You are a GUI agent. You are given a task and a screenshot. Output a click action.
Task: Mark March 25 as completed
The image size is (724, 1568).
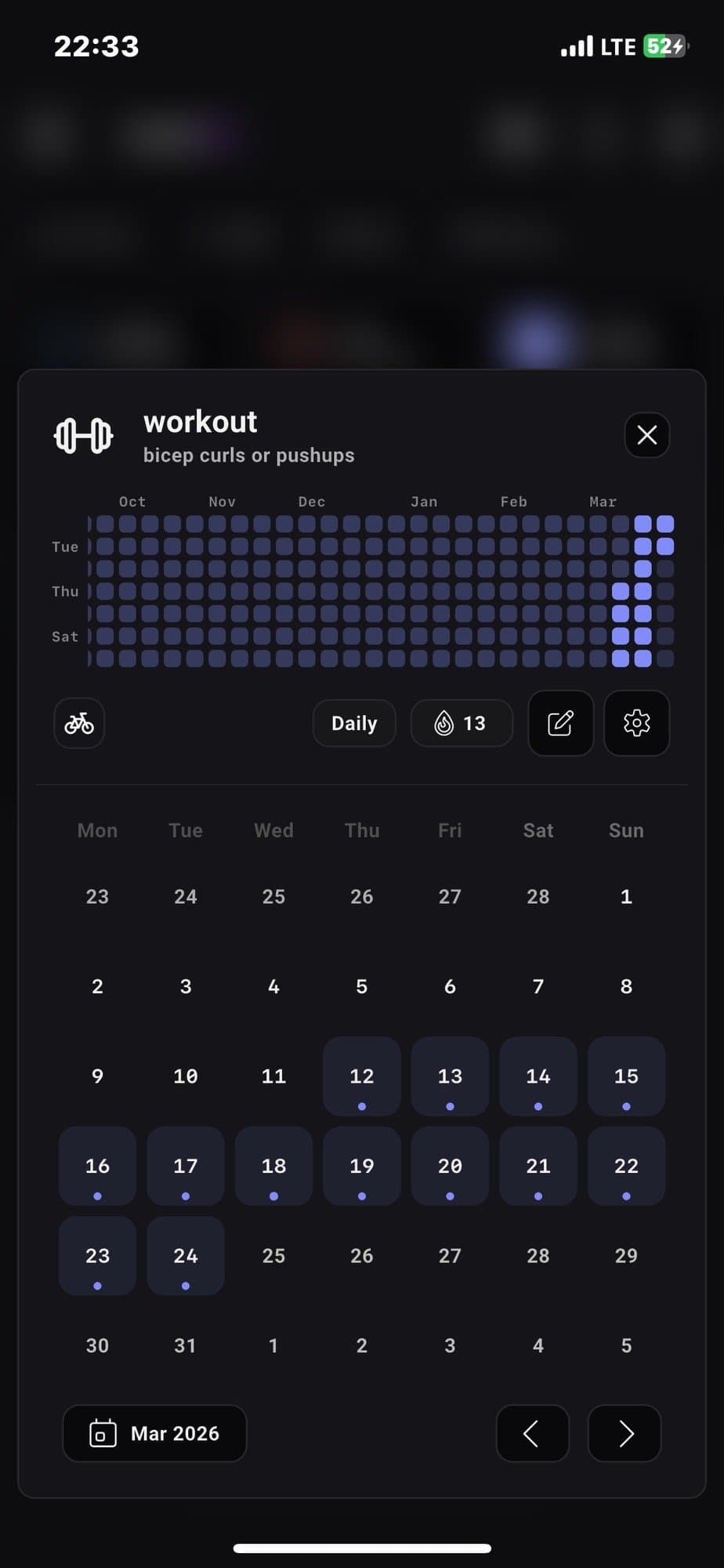point(273,1256)
